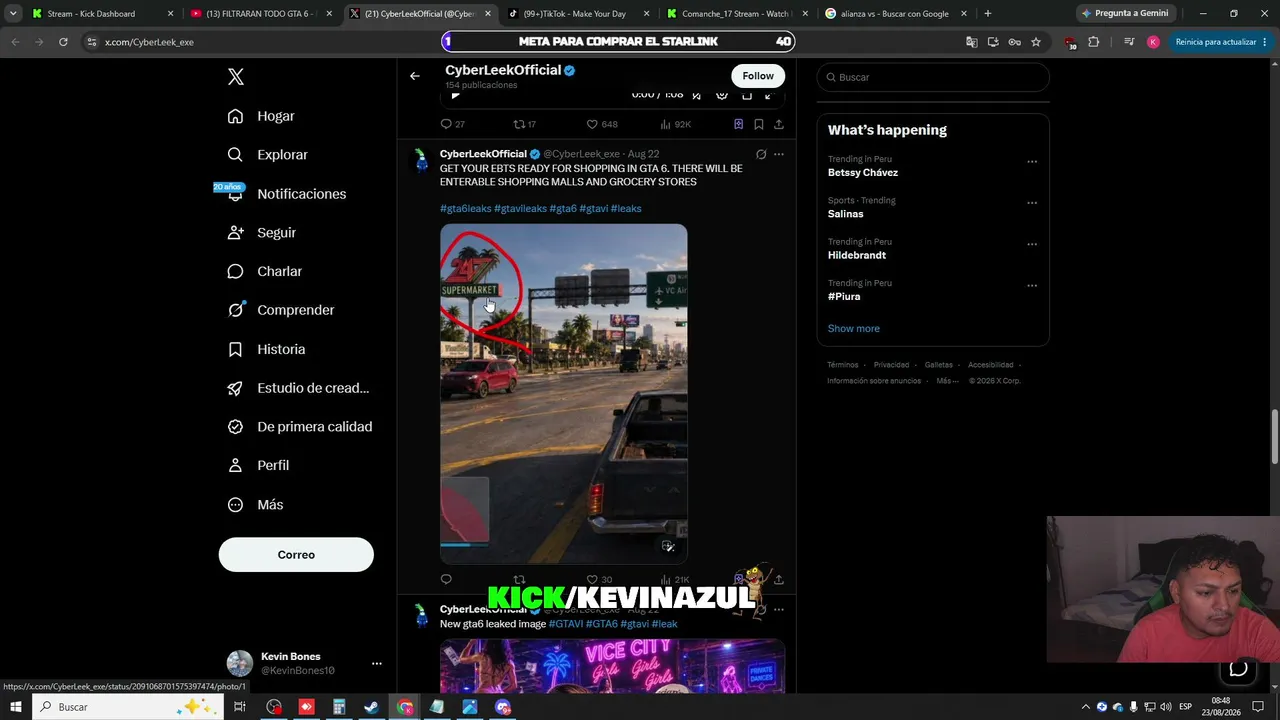Expand the tab search dropdown
Viewport: 1280px width, 720px height.
pyautogui.click(x=13, y=14)
